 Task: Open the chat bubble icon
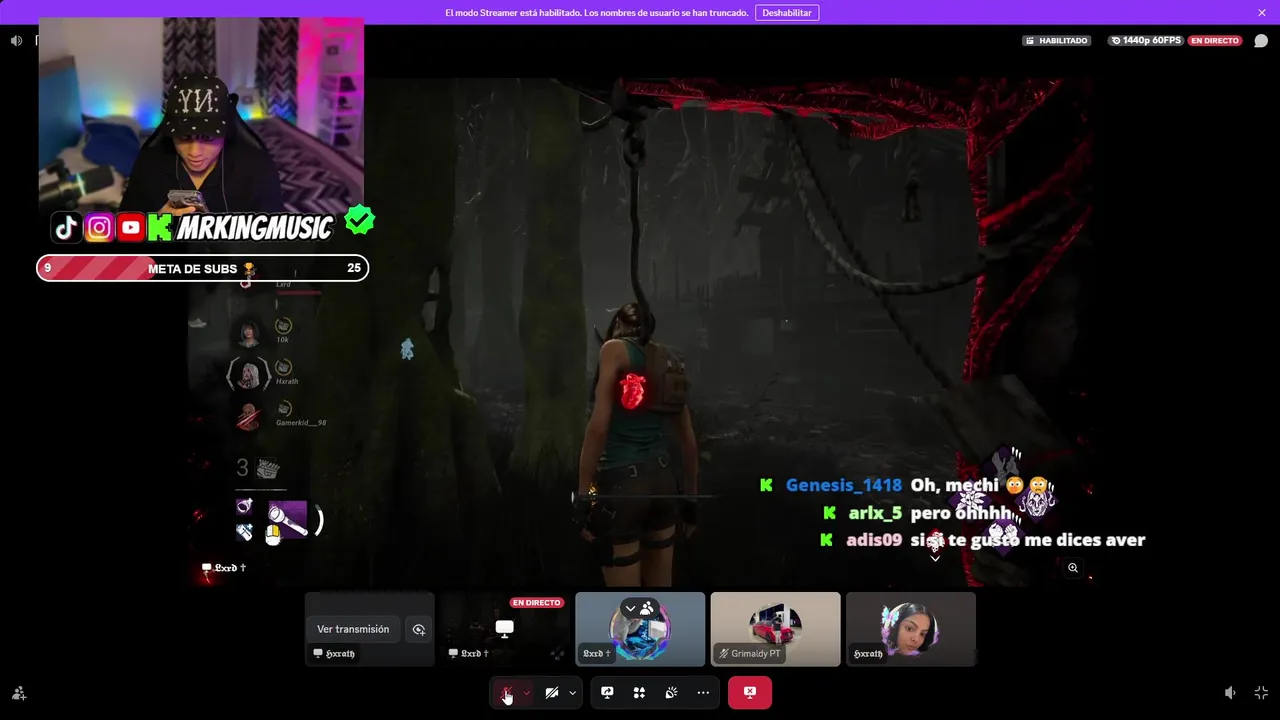click(x=1261, y=41)
